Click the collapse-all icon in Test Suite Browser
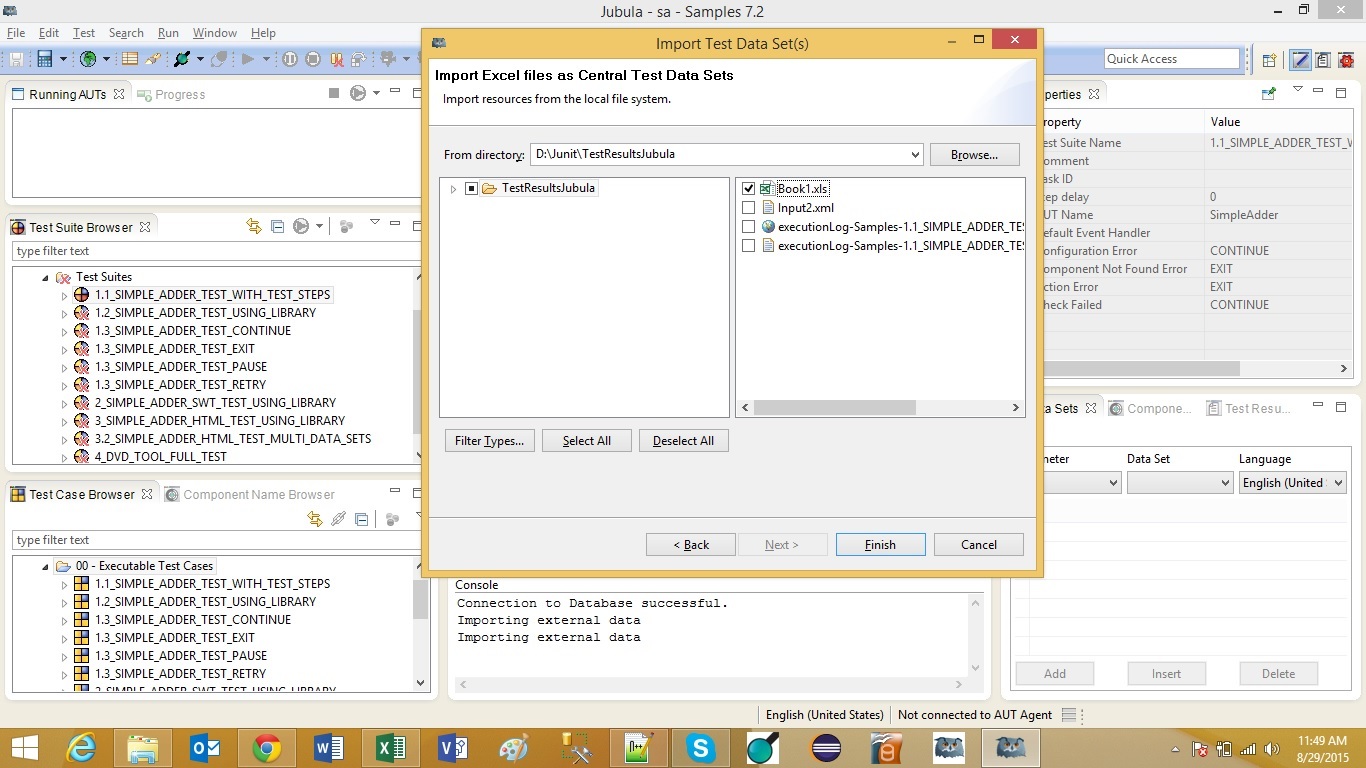1366x768 pixels. coord(278,227)
